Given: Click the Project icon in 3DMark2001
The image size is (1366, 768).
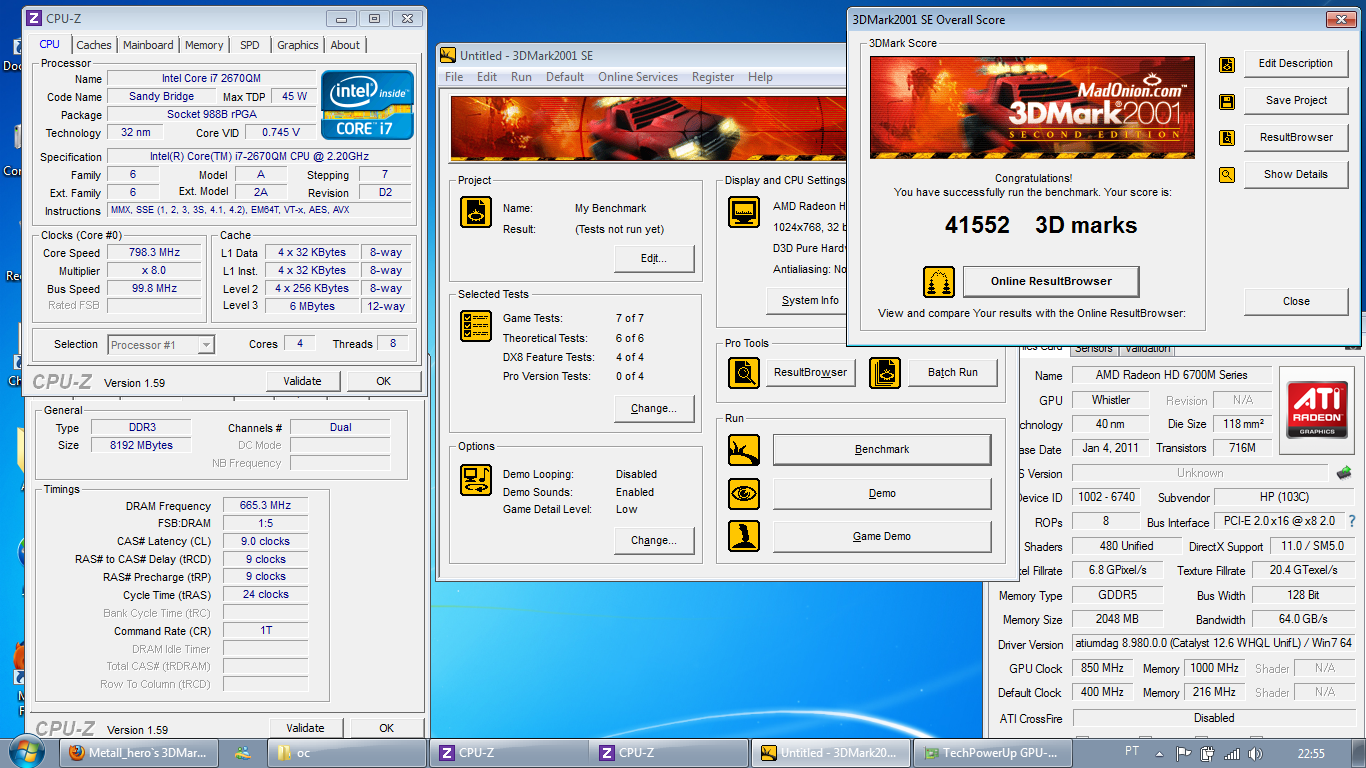Looking at the screenshot, I should 476,212.
